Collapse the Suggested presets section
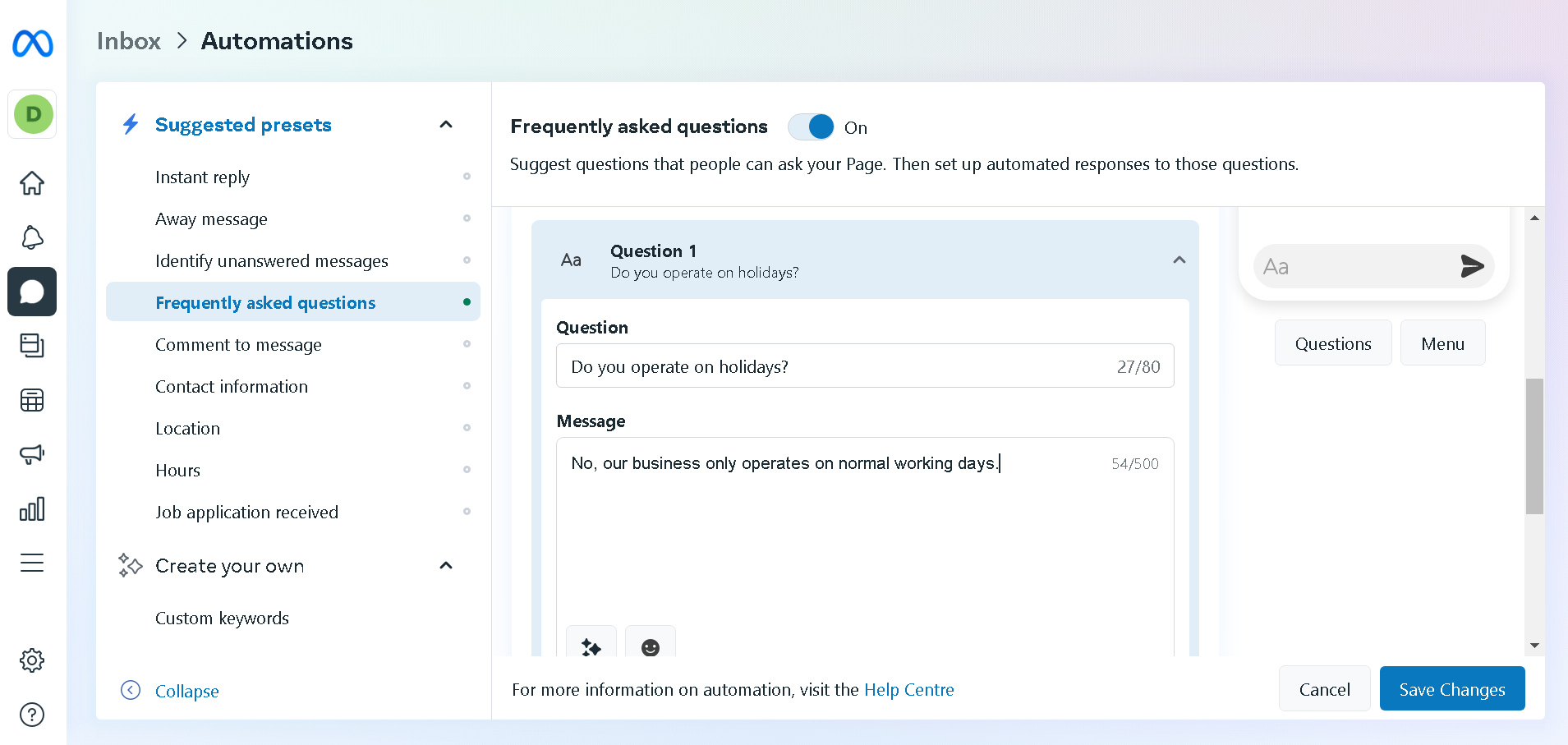Viewport: 1568px width, 745px height. pyautogui.click(x=446, y=125)
